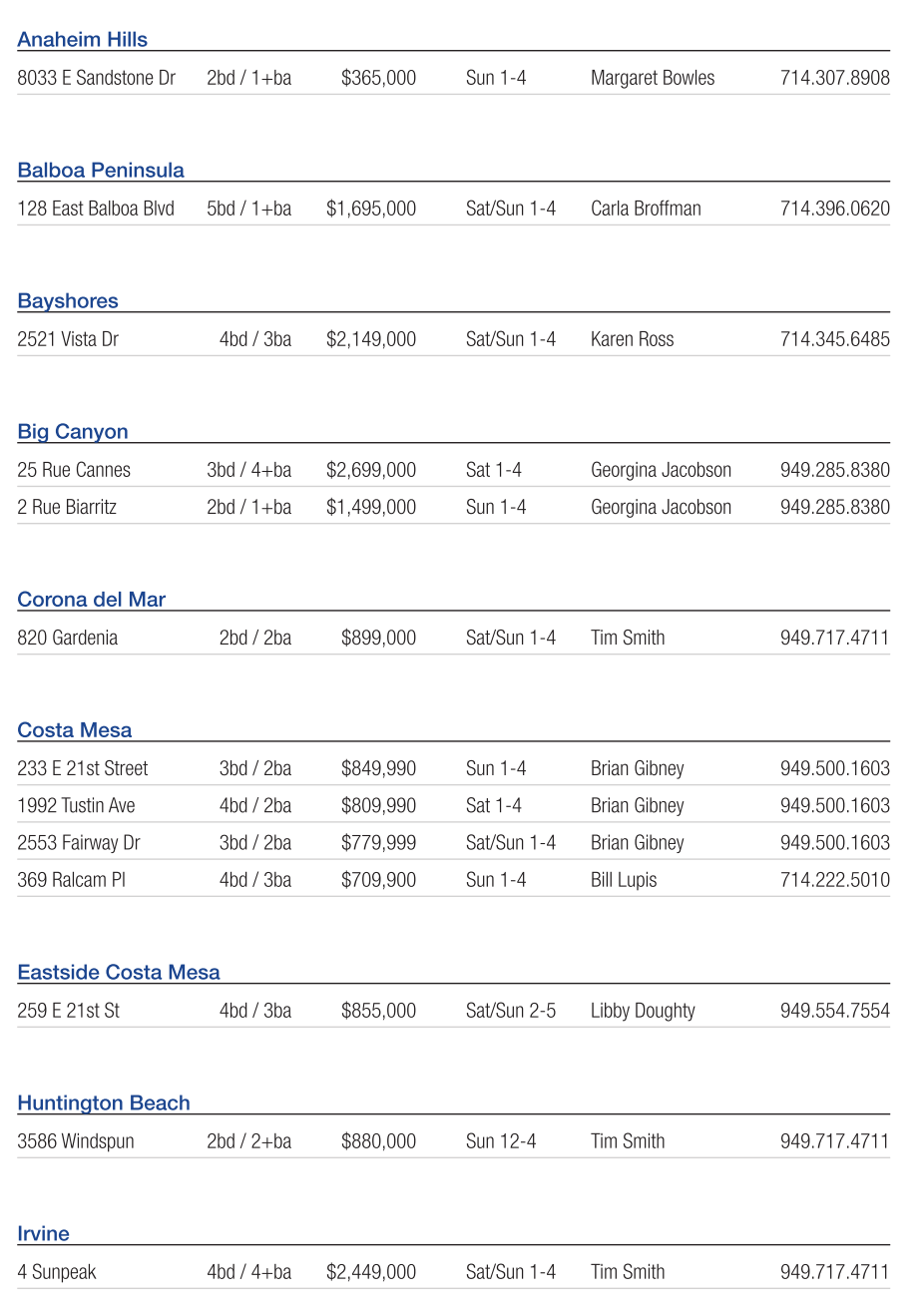This screenshot has height=1316, width=922.
Task: Select the 1992 Tustin Ave listing
Action: pos(76,805)
